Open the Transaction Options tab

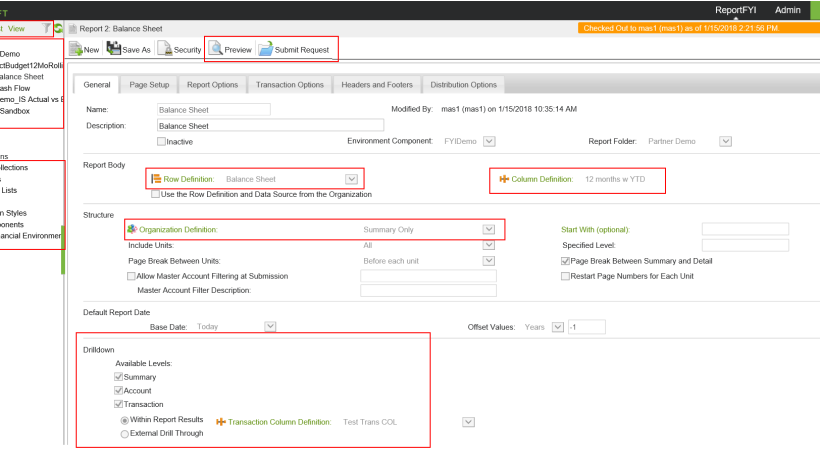290,85
